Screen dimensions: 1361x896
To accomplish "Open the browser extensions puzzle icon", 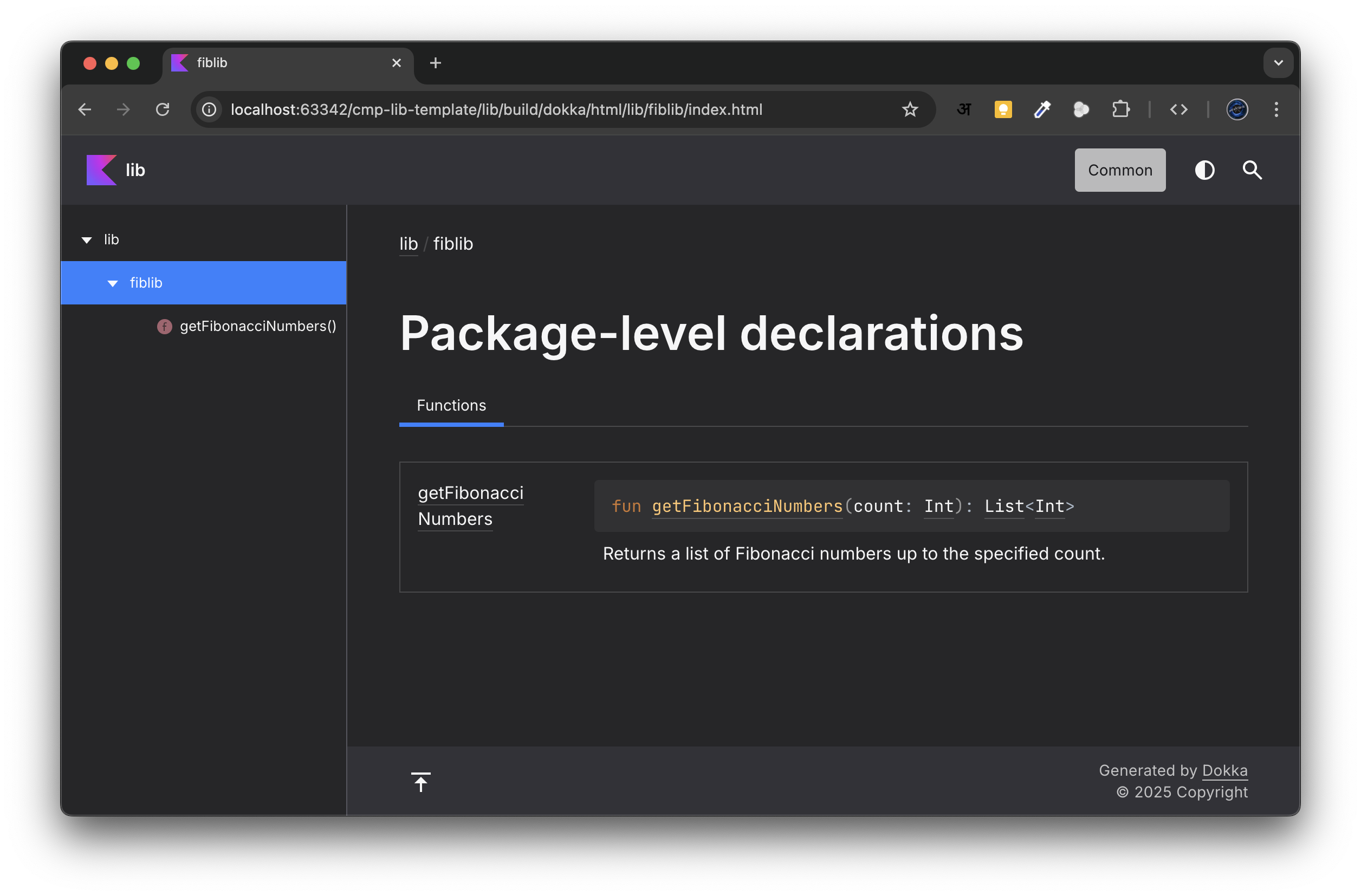I will pos(1120,109).
